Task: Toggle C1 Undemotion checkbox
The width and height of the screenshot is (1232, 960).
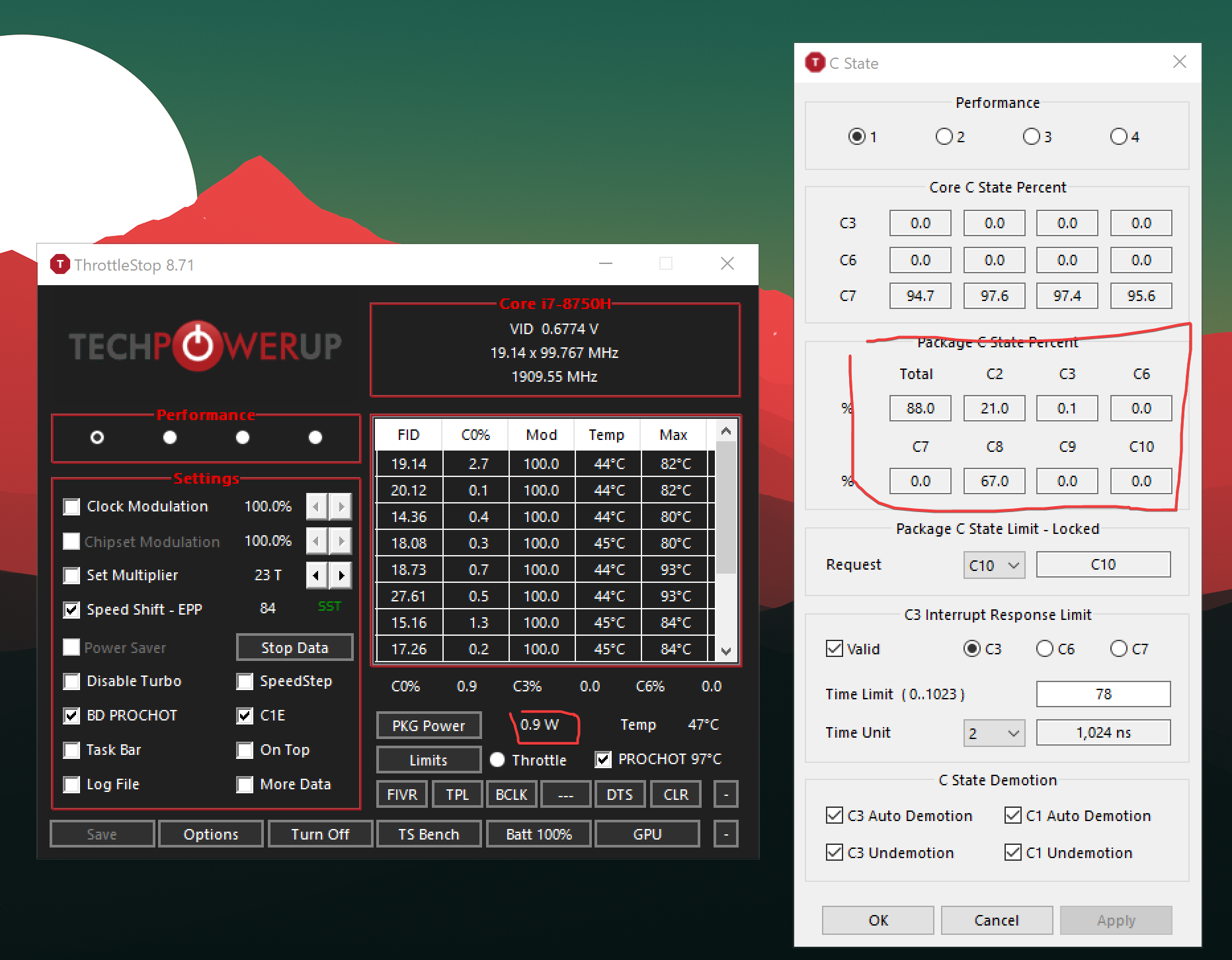Action: pyautogui.click(x=1013, y=852)
